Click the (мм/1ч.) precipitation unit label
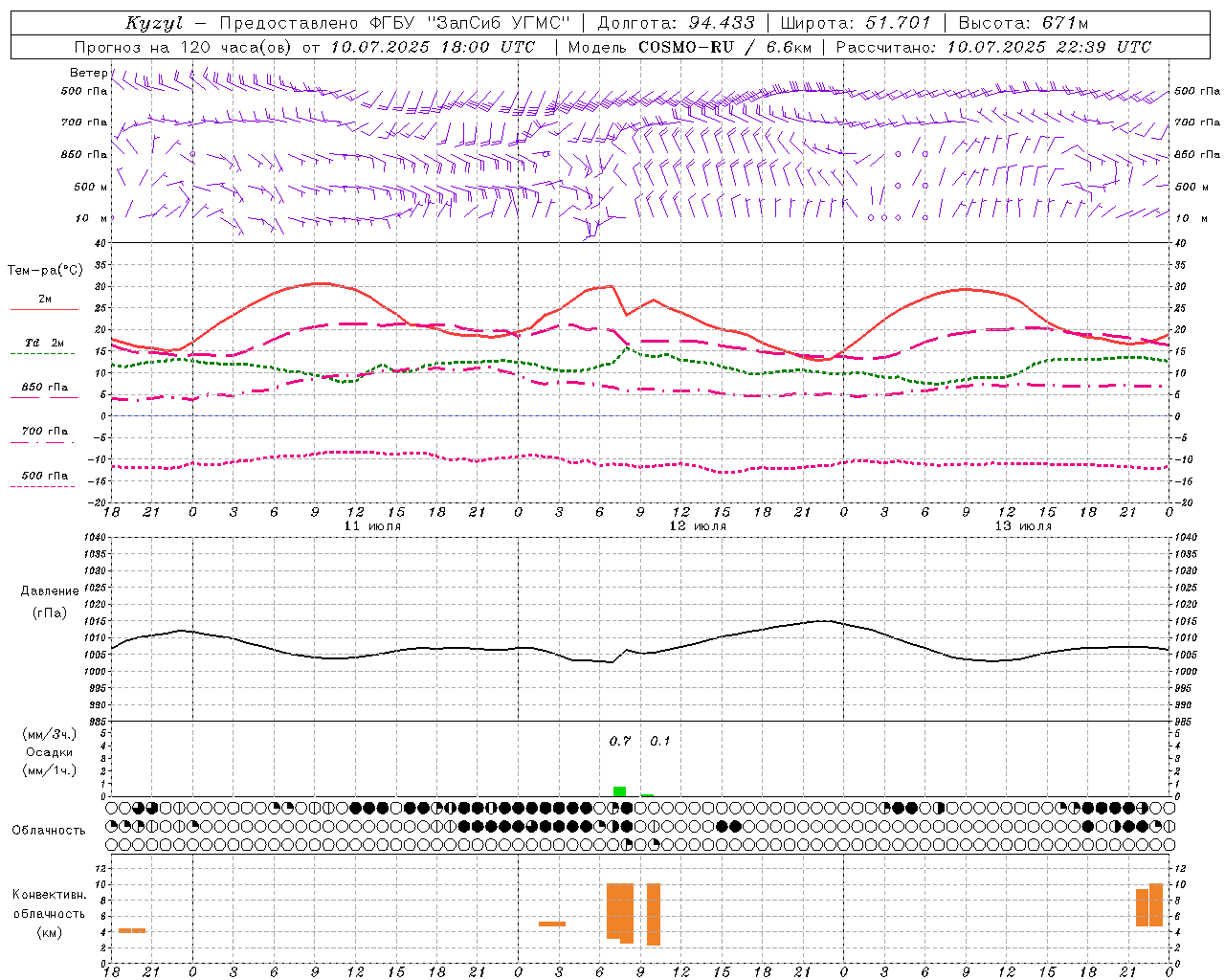1225x980 pixels. tap(50, 770)
